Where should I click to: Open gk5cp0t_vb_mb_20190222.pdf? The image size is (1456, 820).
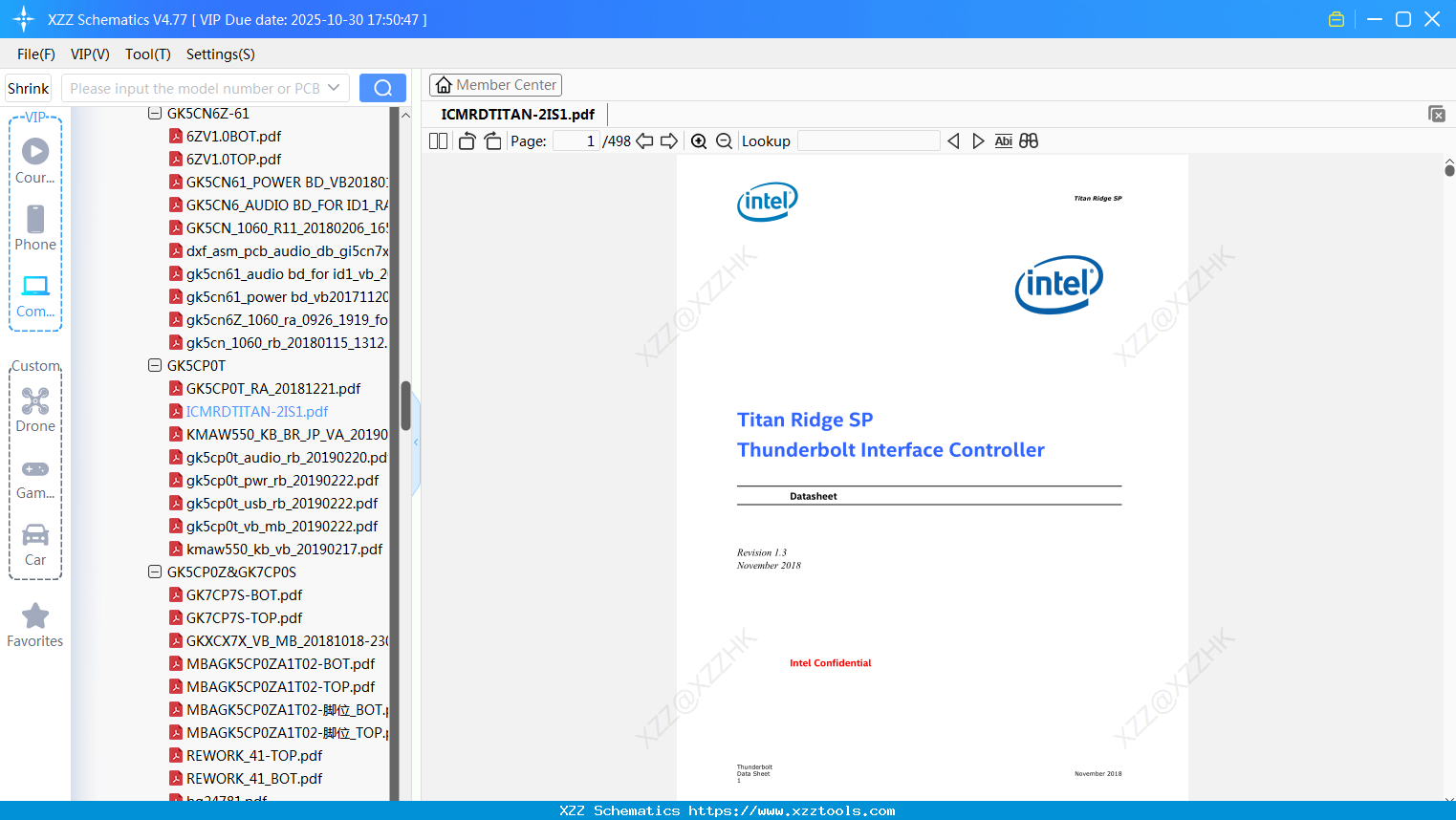tap(282, 527)
